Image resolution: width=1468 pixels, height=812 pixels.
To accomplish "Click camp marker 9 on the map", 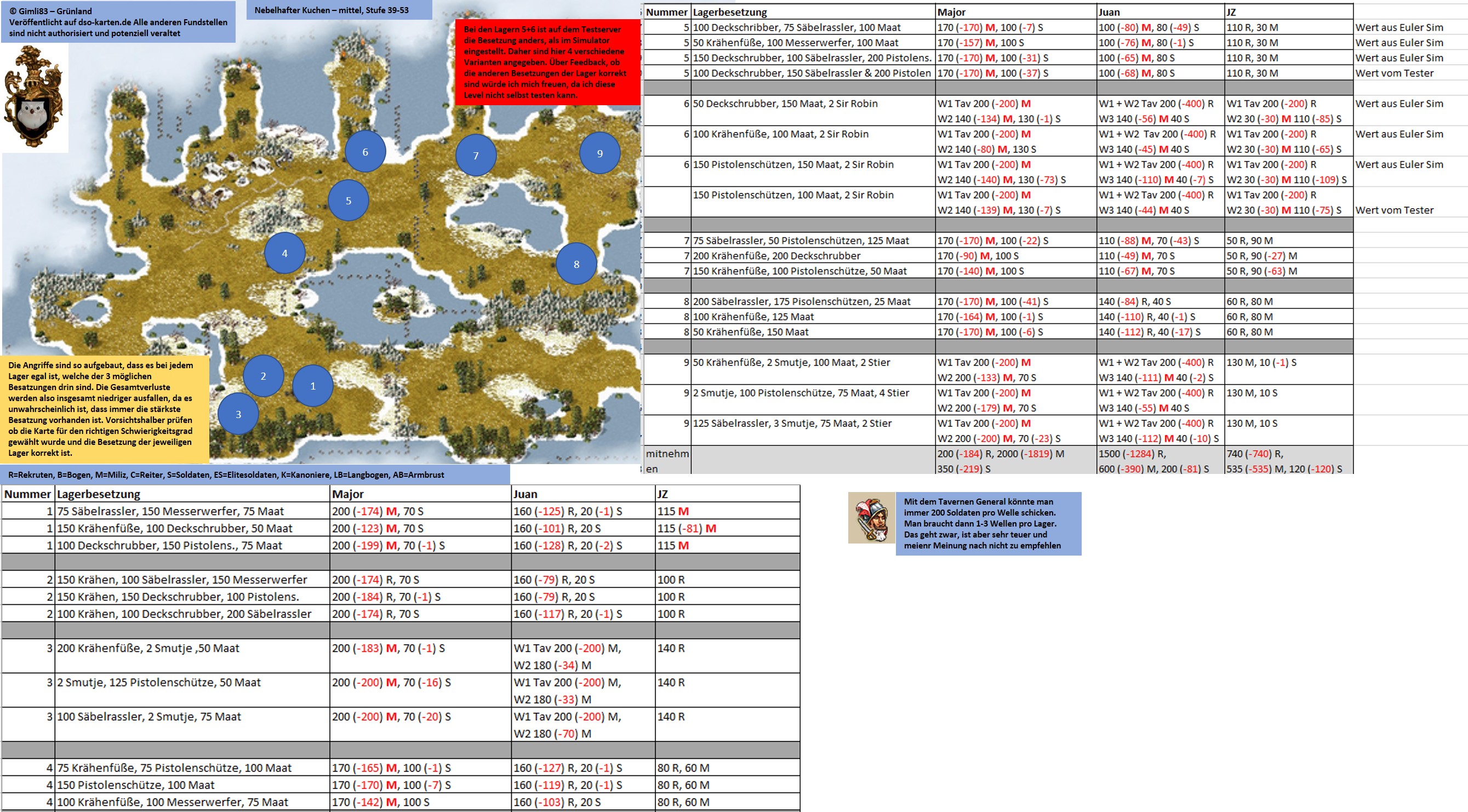I will coord(599,153).
